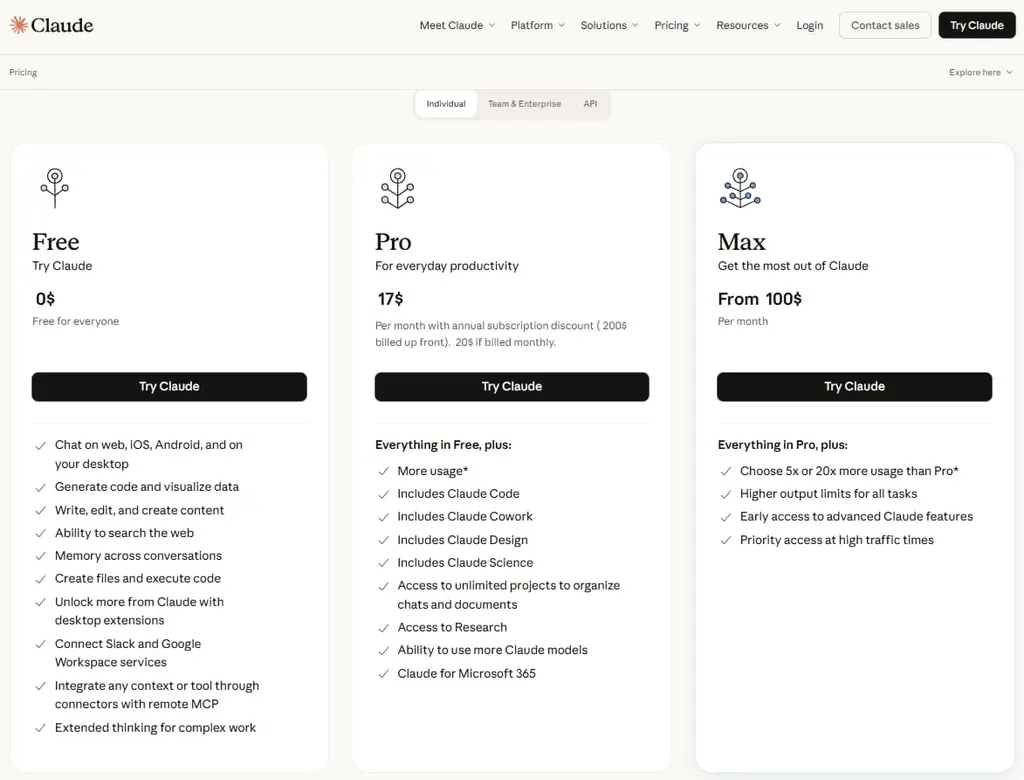Click checkmark beside Ability to search the web
Viewport: 1024px width, 780px height.
(40, 534)
